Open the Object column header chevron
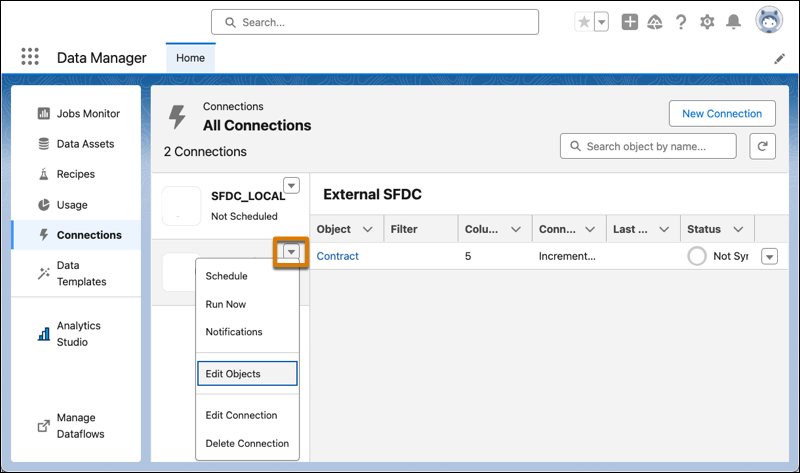 (x=367, y=230)
